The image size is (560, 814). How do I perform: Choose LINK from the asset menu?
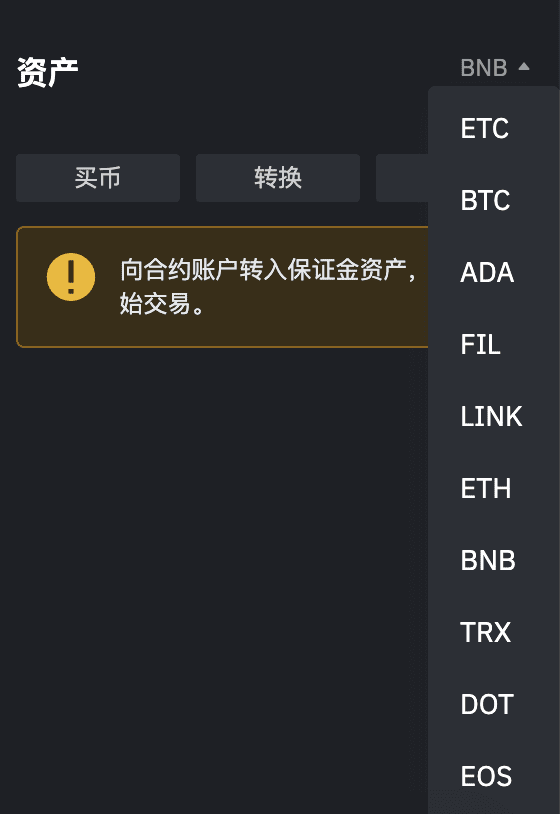(x=491, y=417)
